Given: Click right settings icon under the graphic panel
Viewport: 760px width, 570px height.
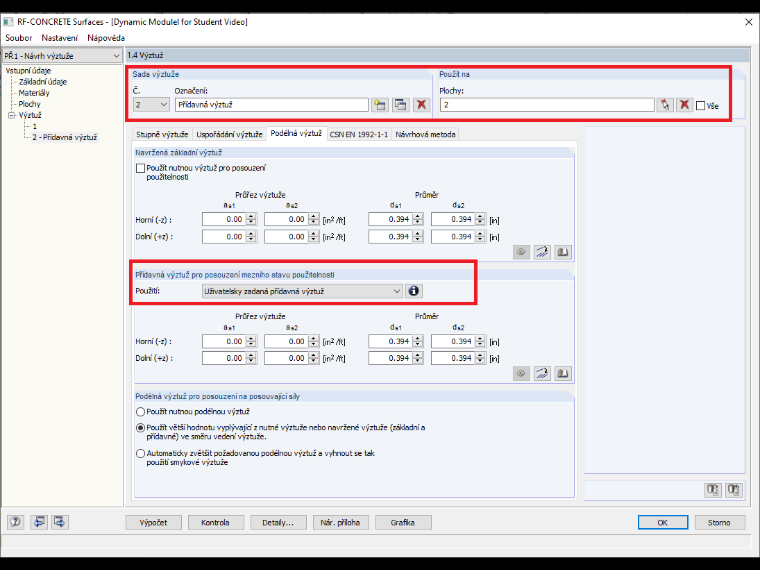Looking at the screenshot, I should click(x=734, y=490).
